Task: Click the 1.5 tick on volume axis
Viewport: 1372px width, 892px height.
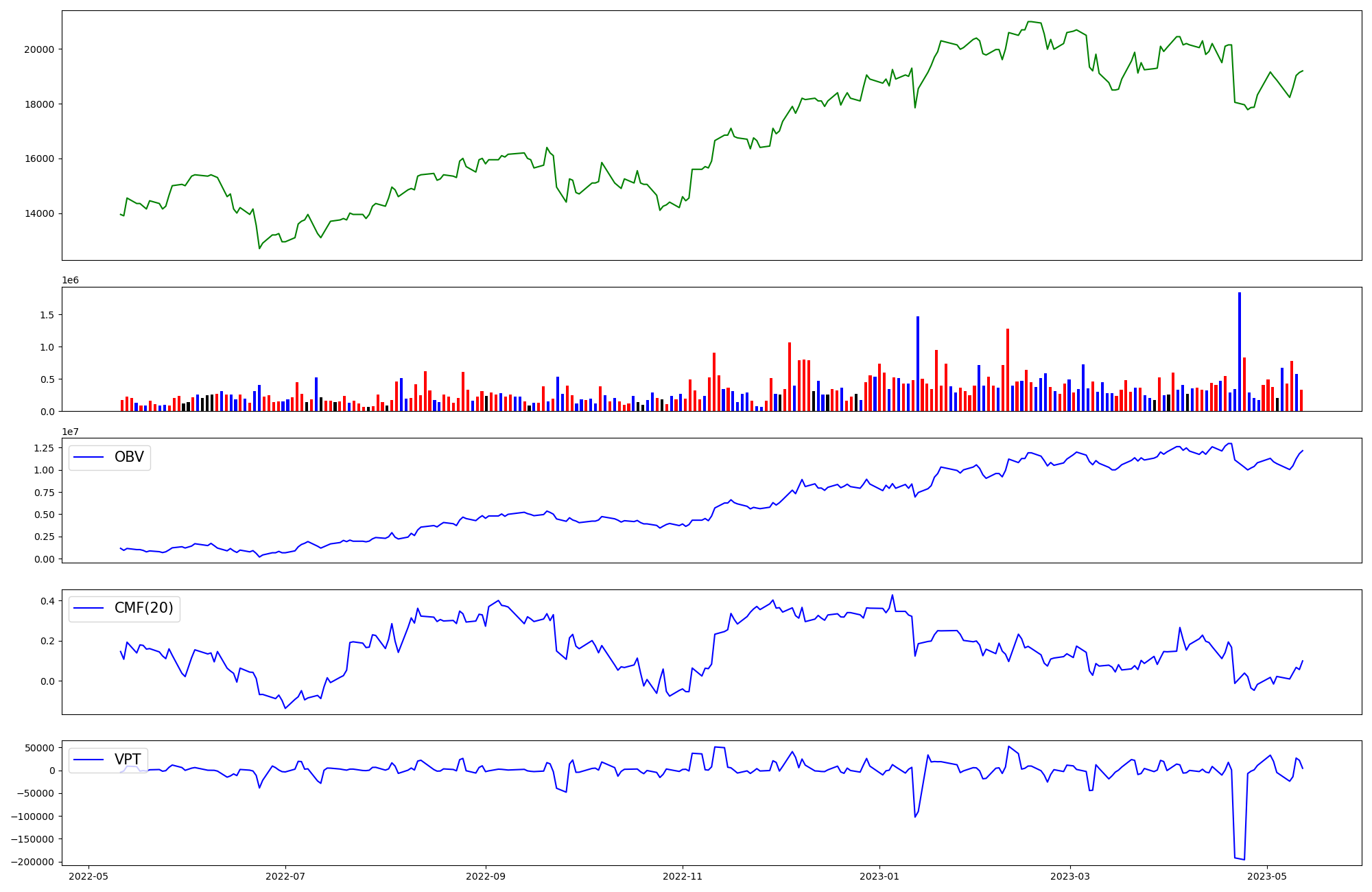Action: [x=47, y=315]
